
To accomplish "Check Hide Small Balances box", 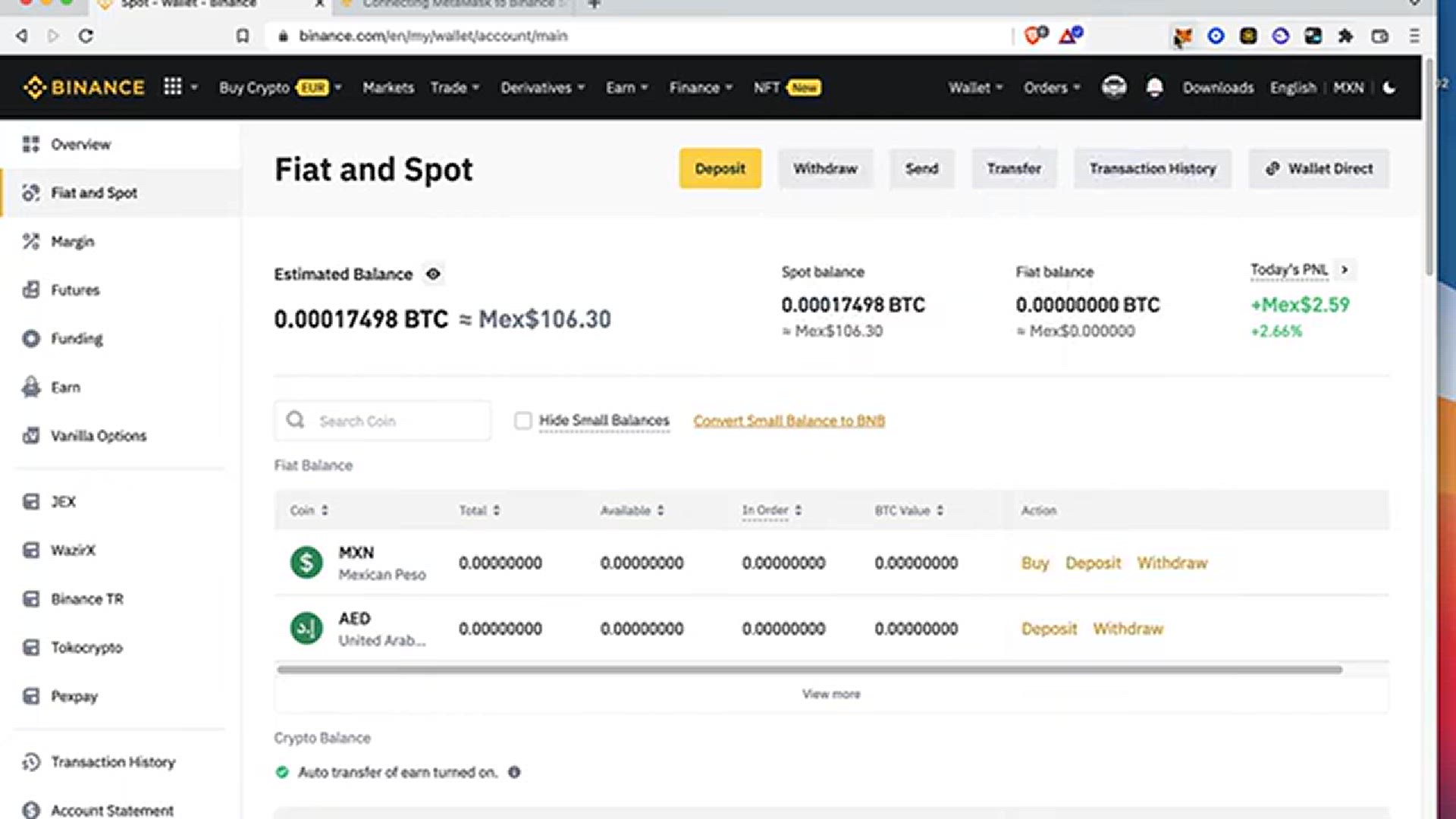I will coord(523,420).
